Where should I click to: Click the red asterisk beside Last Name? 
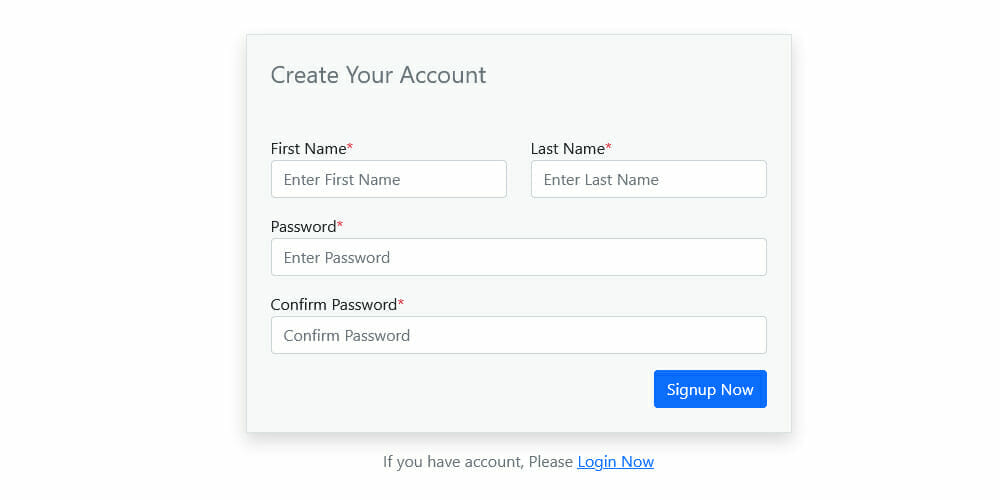(x=608, y=148)
